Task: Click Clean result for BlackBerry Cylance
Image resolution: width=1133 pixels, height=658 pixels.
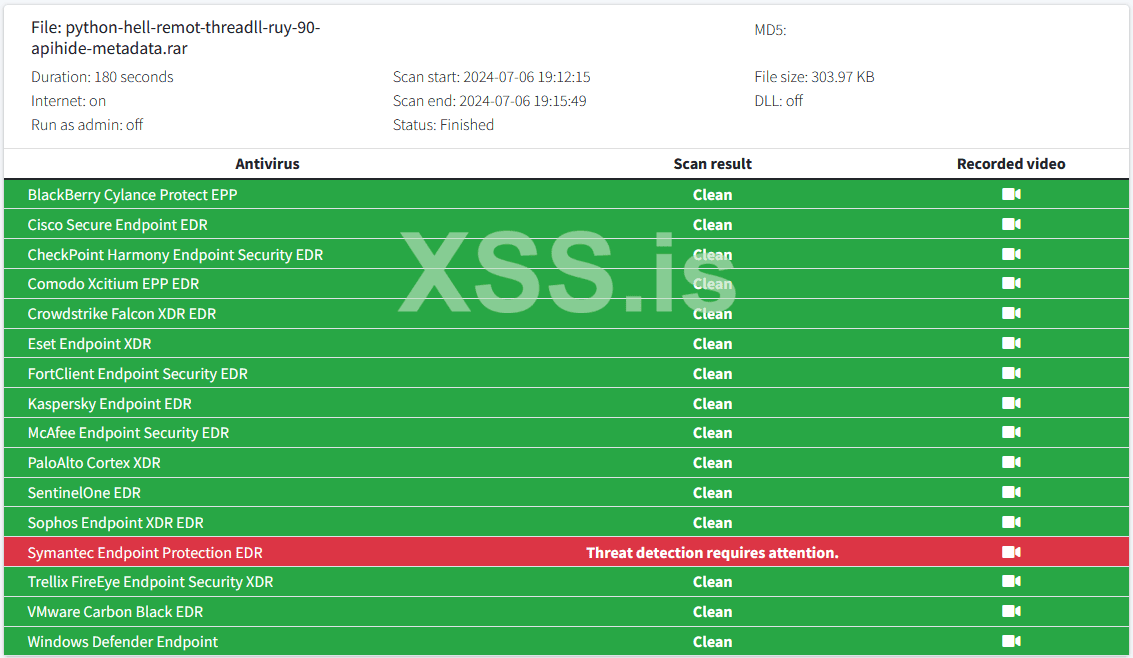Action: click(x=712, y=195)
